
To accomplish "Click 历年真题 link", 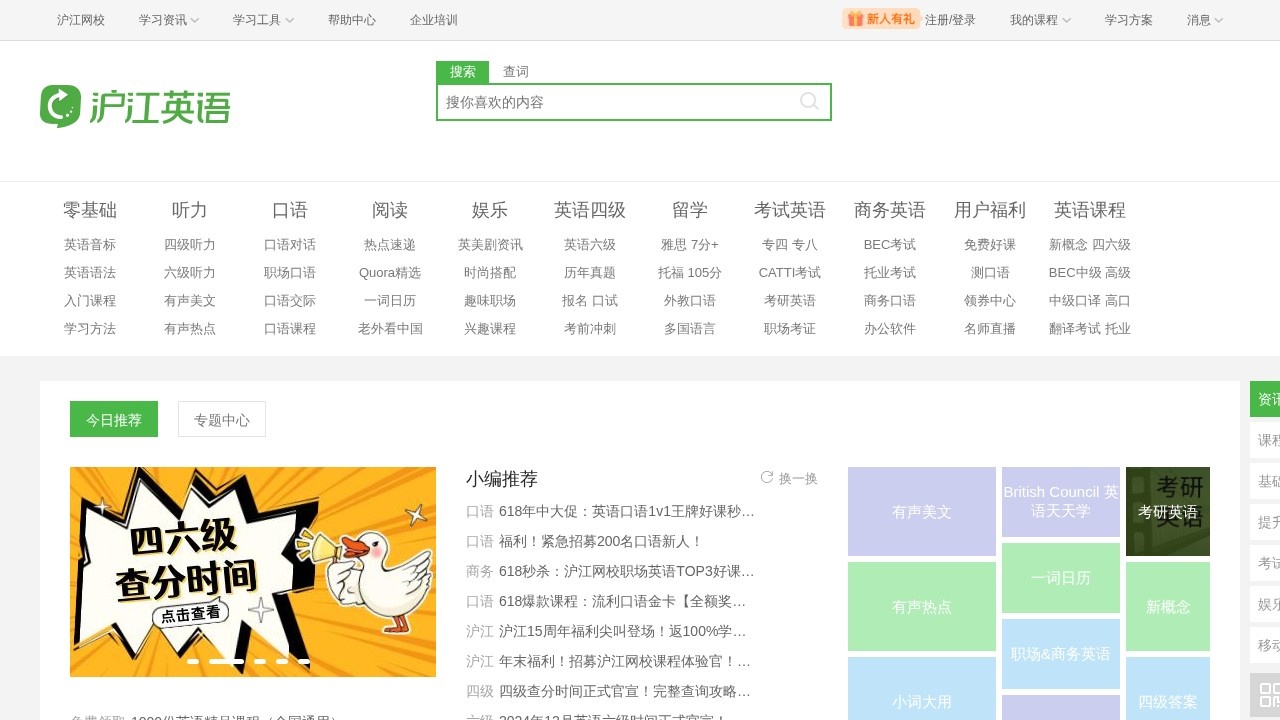I will point(590,272).
